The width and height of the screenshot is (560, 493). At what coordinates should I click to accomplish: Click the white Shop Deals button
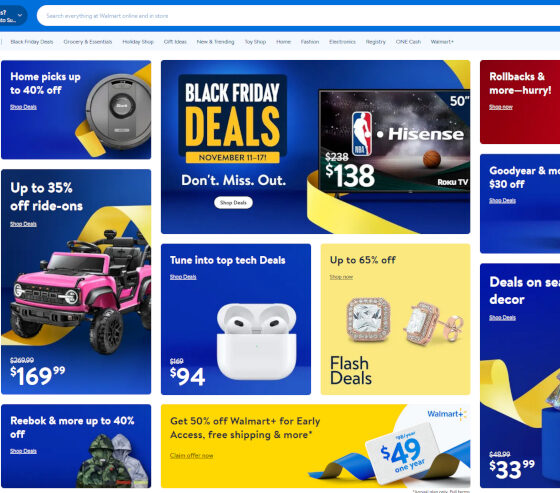[233, 203]
